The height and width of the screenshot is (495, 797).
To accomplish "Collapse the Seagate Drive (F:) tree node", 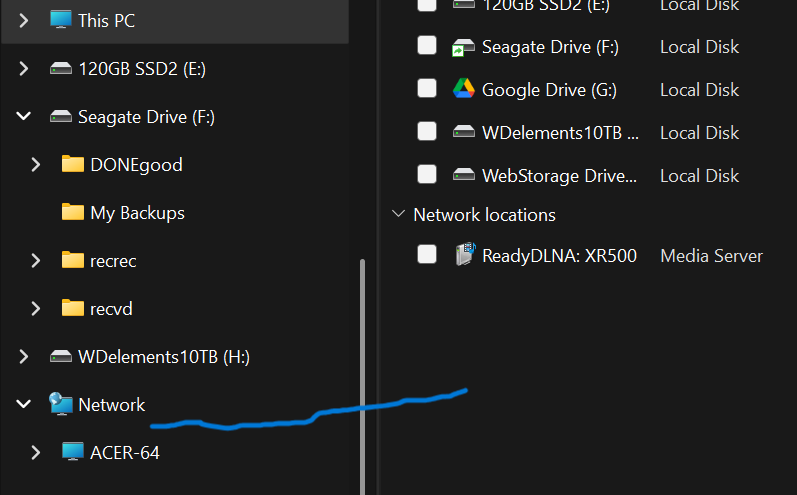I will click(23, 116).
